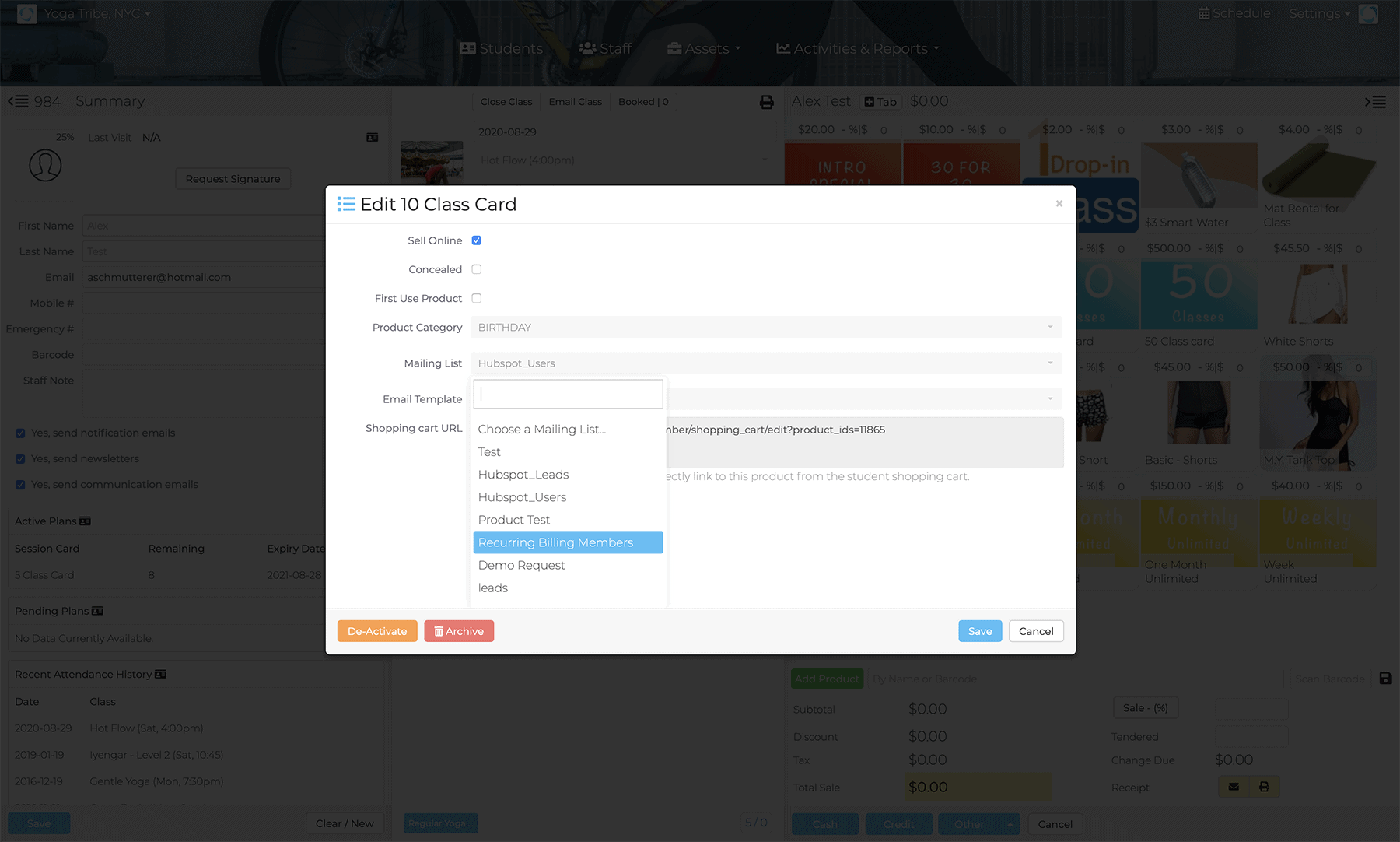Click the Add Product button

[x=827, y=679]
